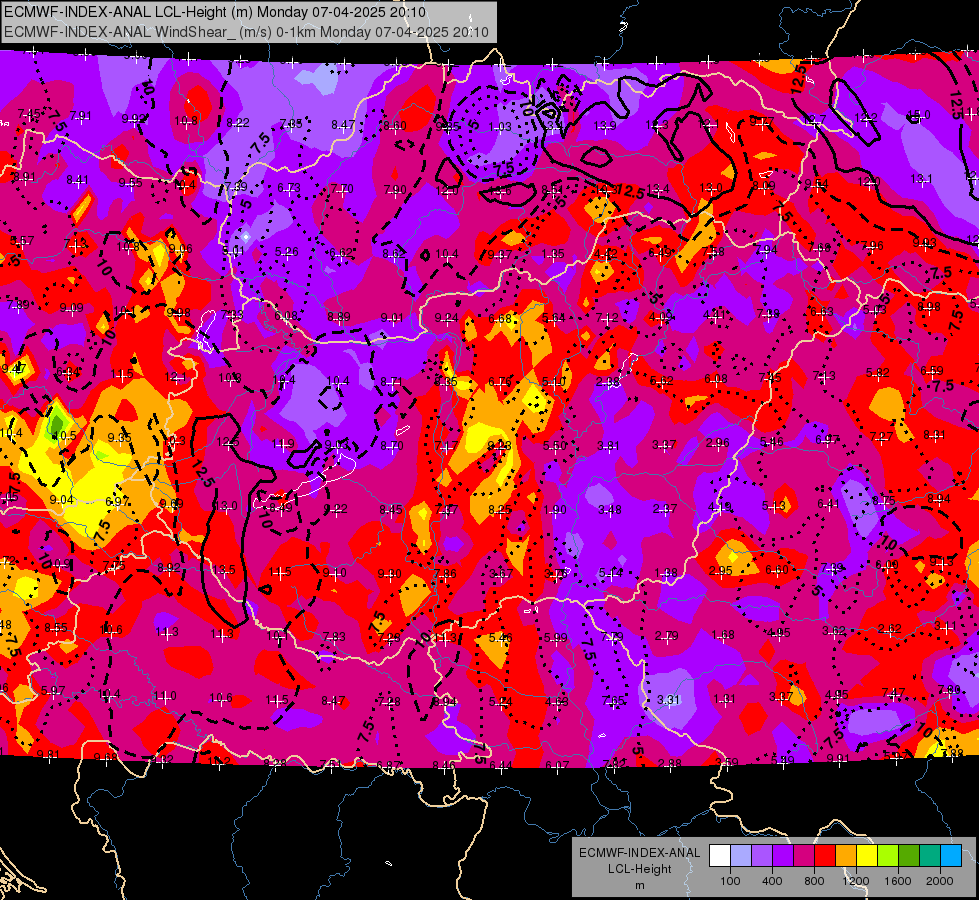Click the wind shear value 2.88
979x900 pixels.
click(669, 763)
